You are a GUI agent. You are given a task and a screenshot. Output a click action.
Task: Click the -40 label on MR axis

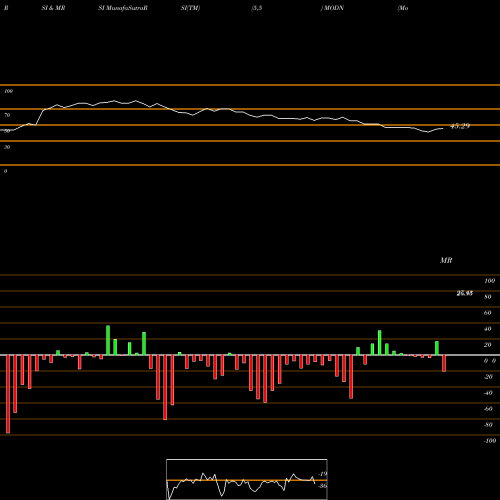click(488, 393)
